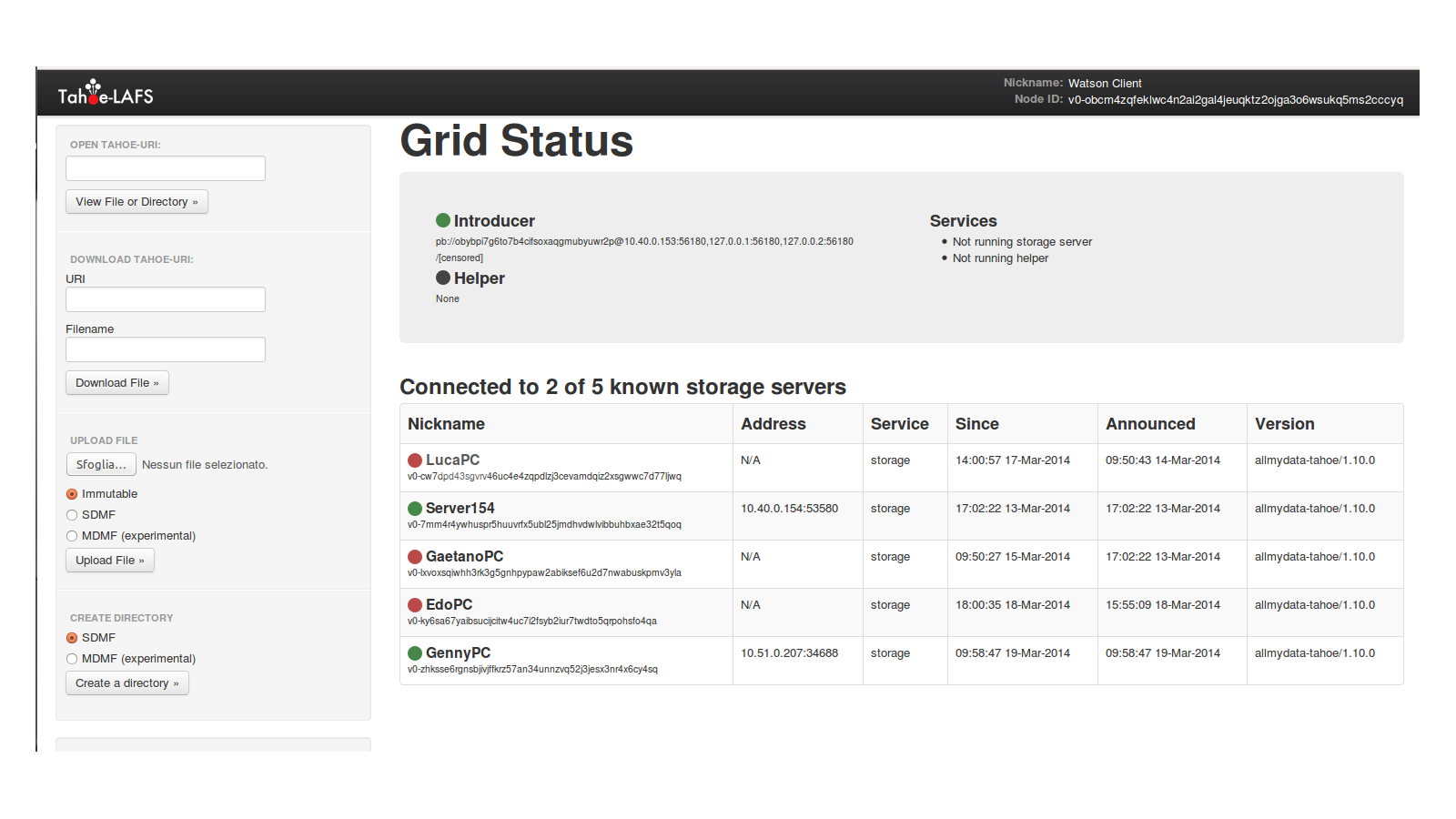This screenshot has height=819, width=1456.
Task: Choose MDMF (experimental) for new directory
Action: pos(72,659)
